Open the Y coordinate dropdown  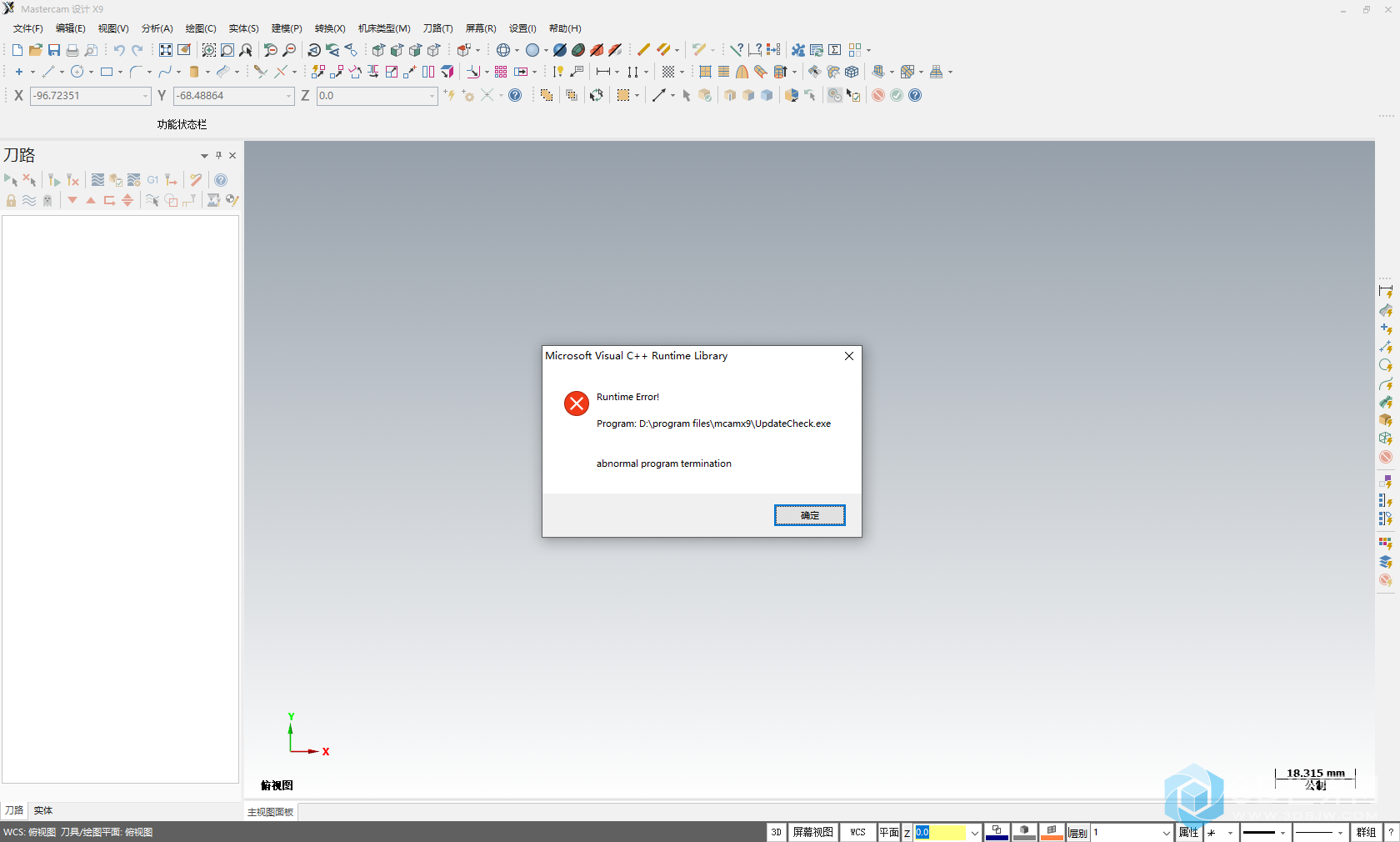click(288, 96)
